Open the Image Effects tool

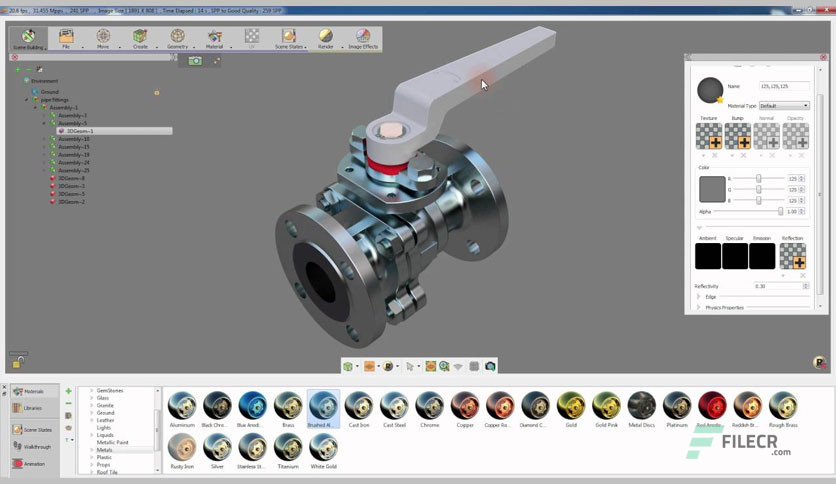click(363, 38)
